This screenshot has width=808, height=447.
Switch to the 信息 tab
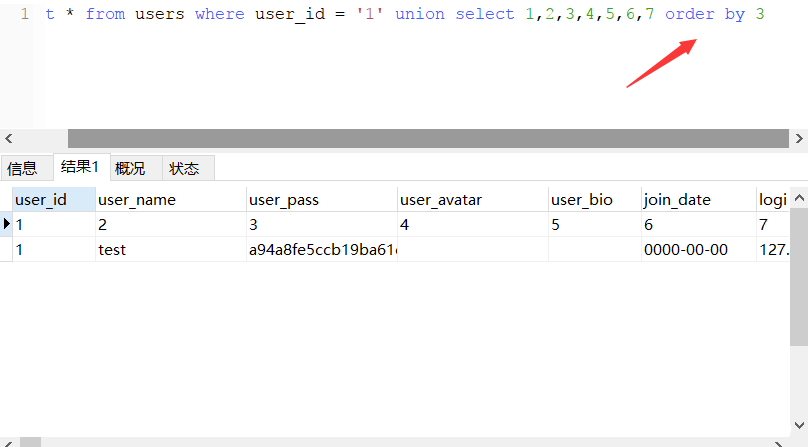pyautogui.click(x=23, y=168)
